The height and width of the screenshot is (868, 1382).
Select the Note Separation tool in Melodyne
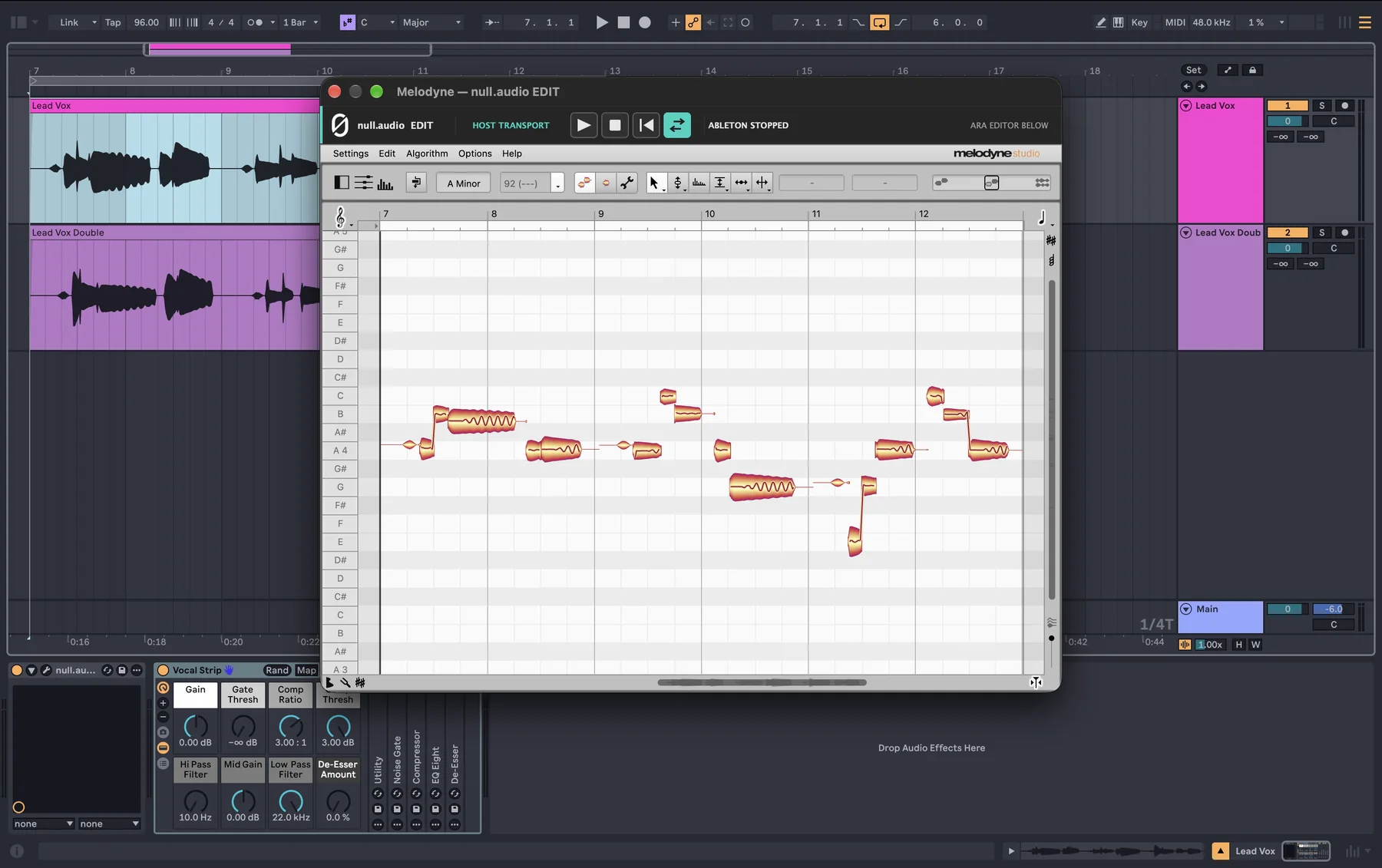(762, 183)
